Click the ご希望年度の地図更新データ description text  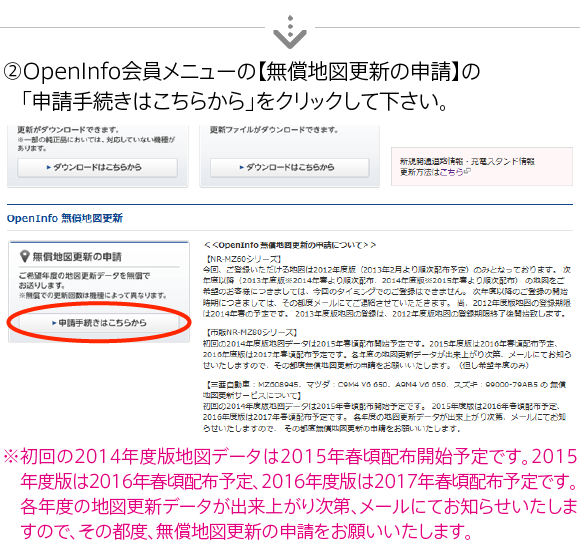[84, 280]
